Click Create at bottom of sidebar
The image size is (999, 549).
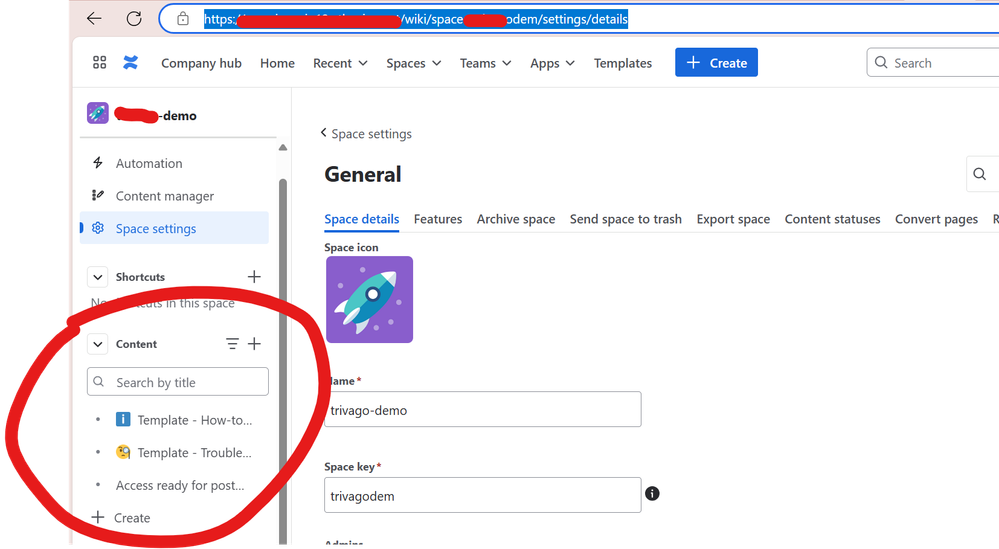[x=132, y=518]
